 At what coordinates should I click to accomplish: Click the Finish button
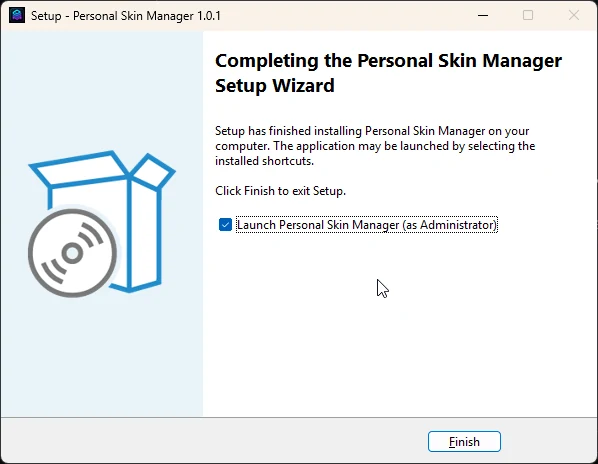click(x=464, y=442)
